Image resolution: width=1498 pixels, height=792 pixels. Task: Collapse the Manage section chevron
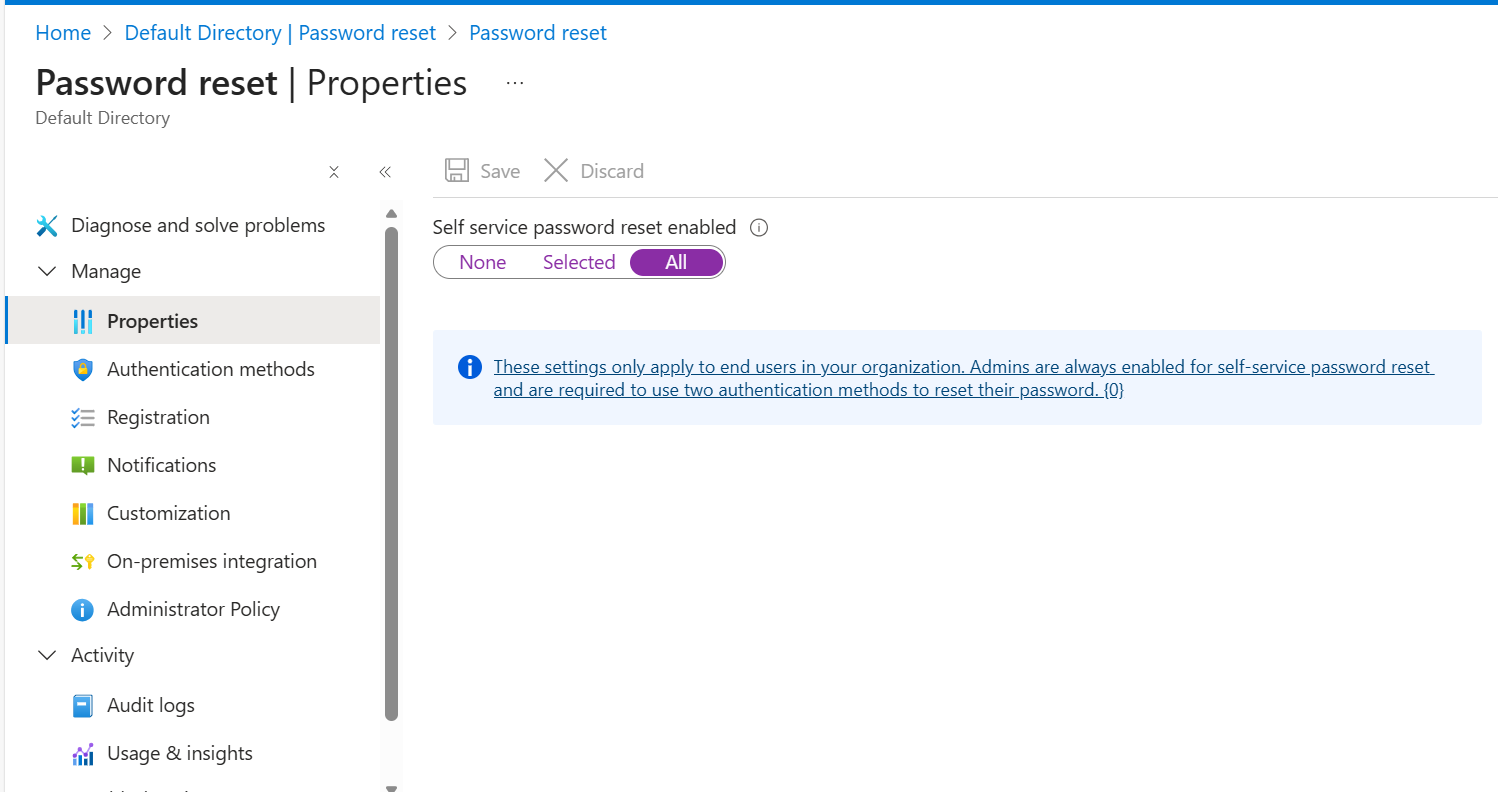click(47, 272)
